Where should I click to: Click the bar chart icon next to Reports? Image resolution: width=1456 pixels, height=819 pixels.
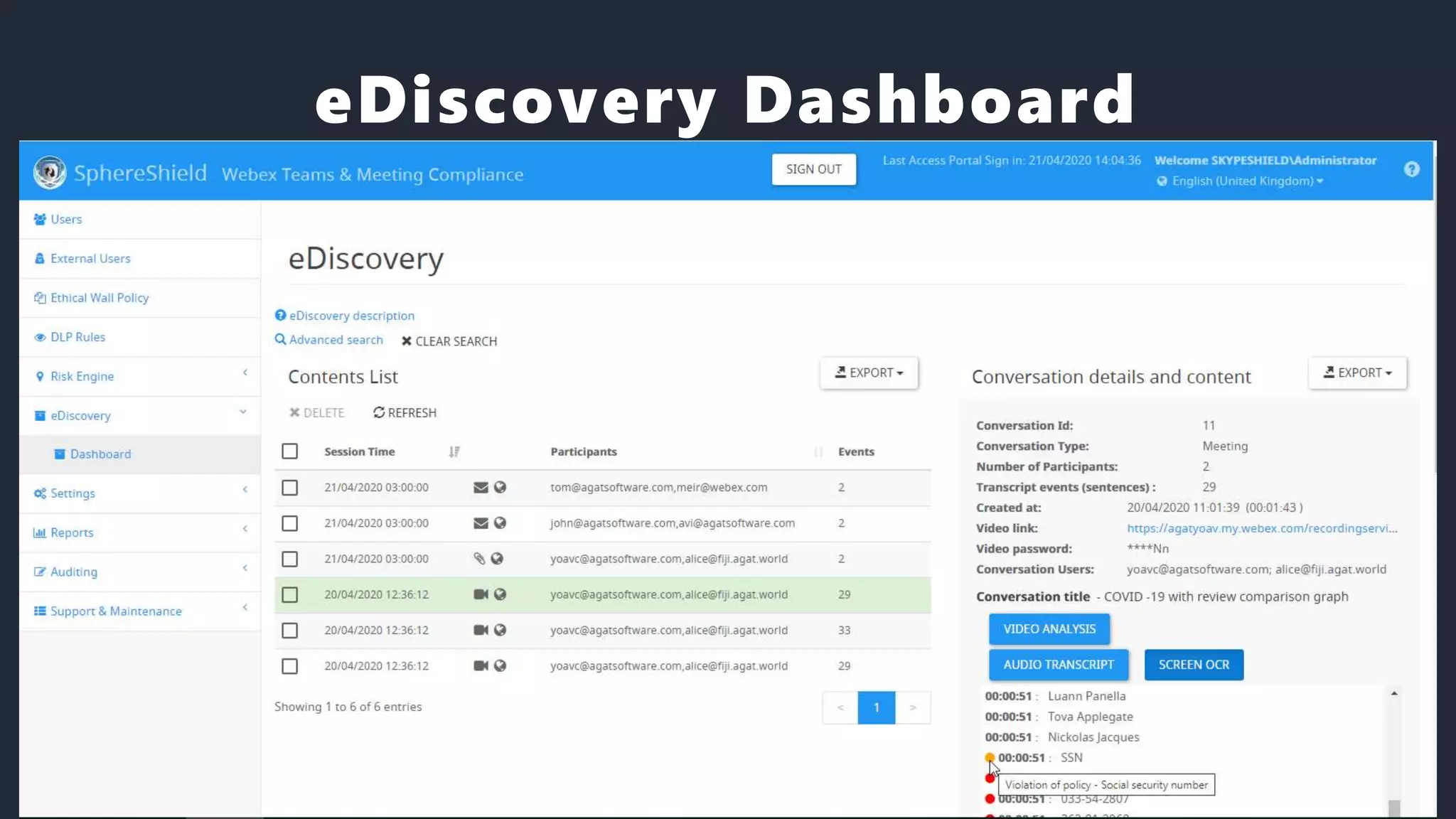40,532
